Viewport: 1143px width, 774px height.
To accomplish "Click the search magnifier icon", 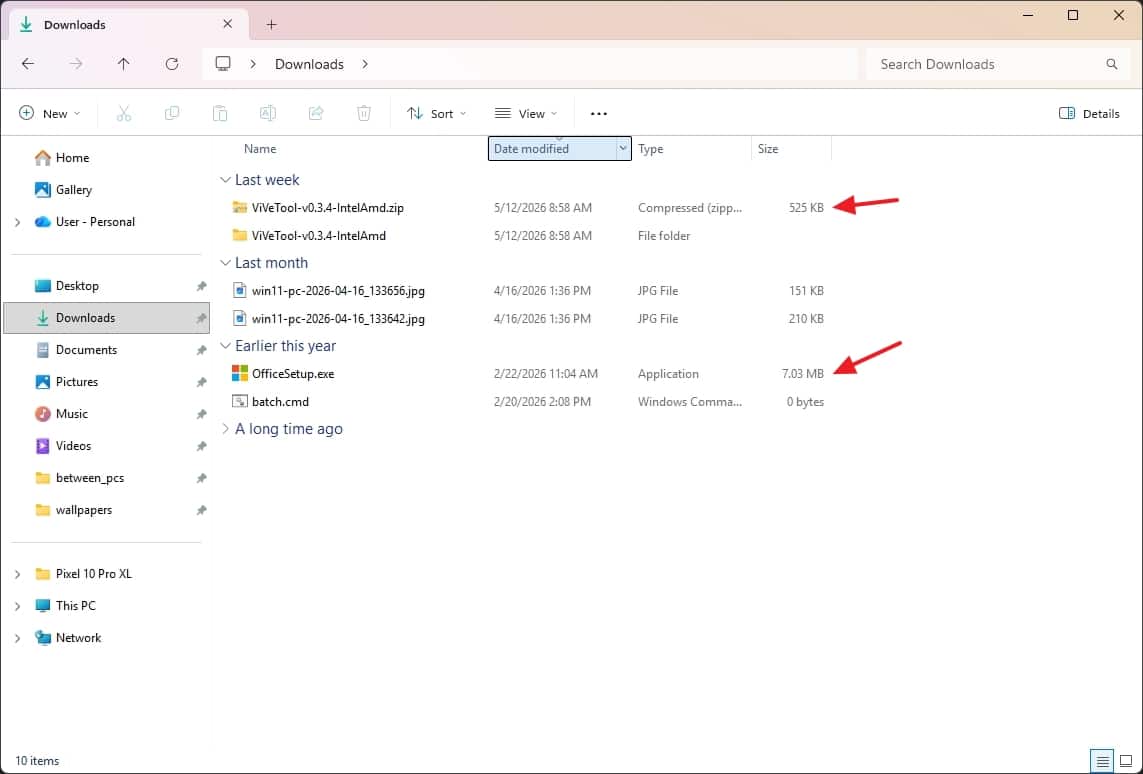I will tap(1112, 64).
